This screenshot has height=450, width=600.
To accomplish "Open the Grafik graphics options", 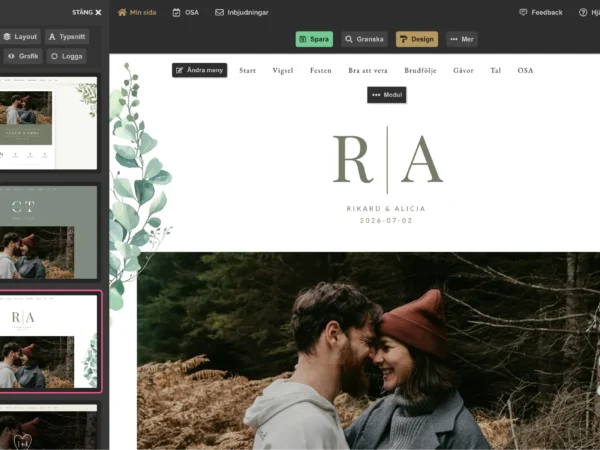I will 23,56.
